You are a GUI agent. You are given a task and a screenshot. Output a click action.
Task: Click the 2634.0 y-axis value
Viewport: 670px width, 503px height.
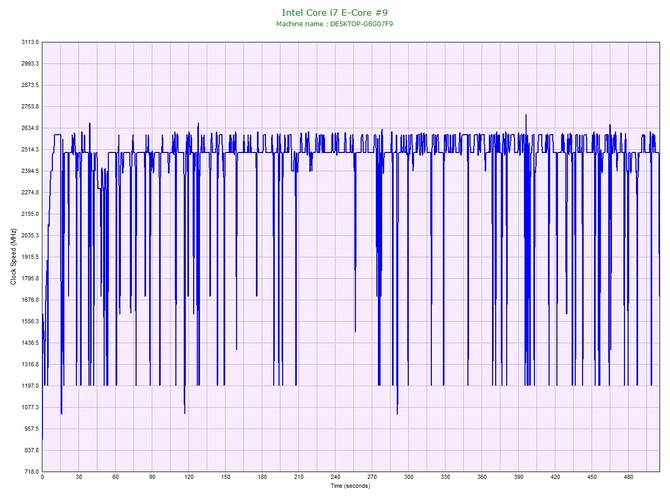click(30, 128)
